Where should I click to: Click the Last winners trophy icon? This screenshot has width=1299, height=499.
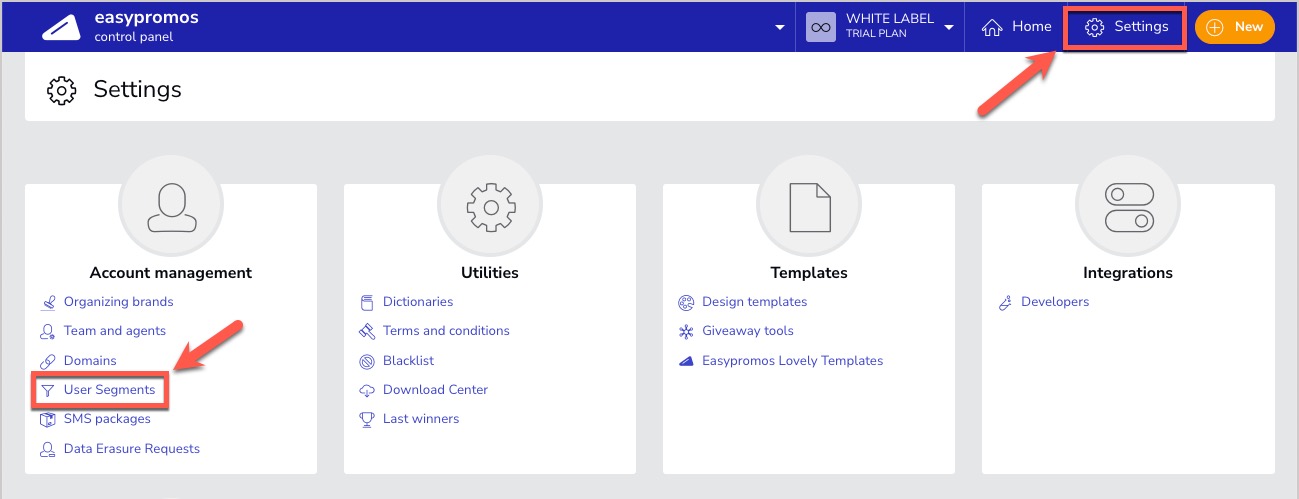pyautogui.click(x=366, y=419)
